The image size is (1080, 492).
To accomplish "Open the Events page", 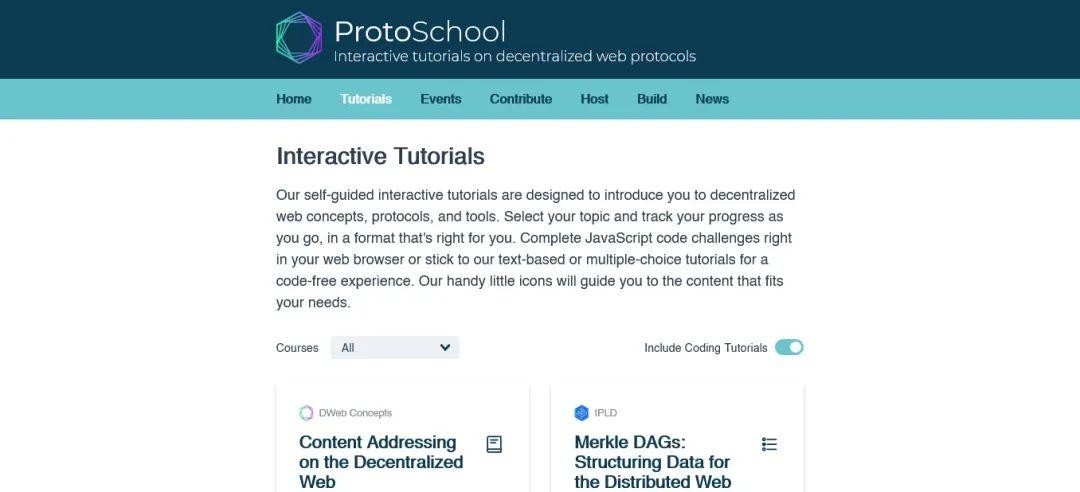I will 441,99.
